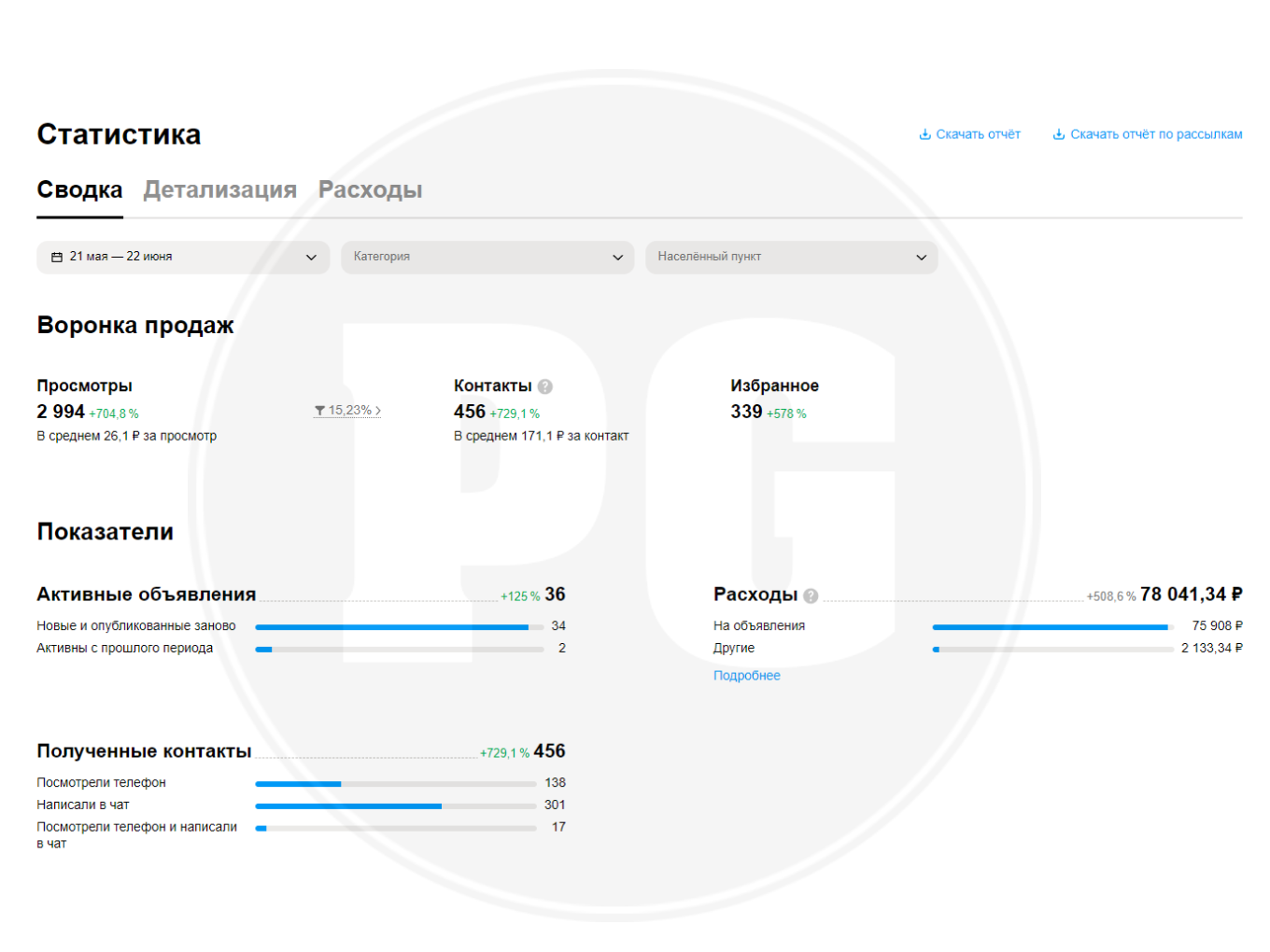Expand the date range dropdown 21 мая — 22 июня

tap(183, 258)
